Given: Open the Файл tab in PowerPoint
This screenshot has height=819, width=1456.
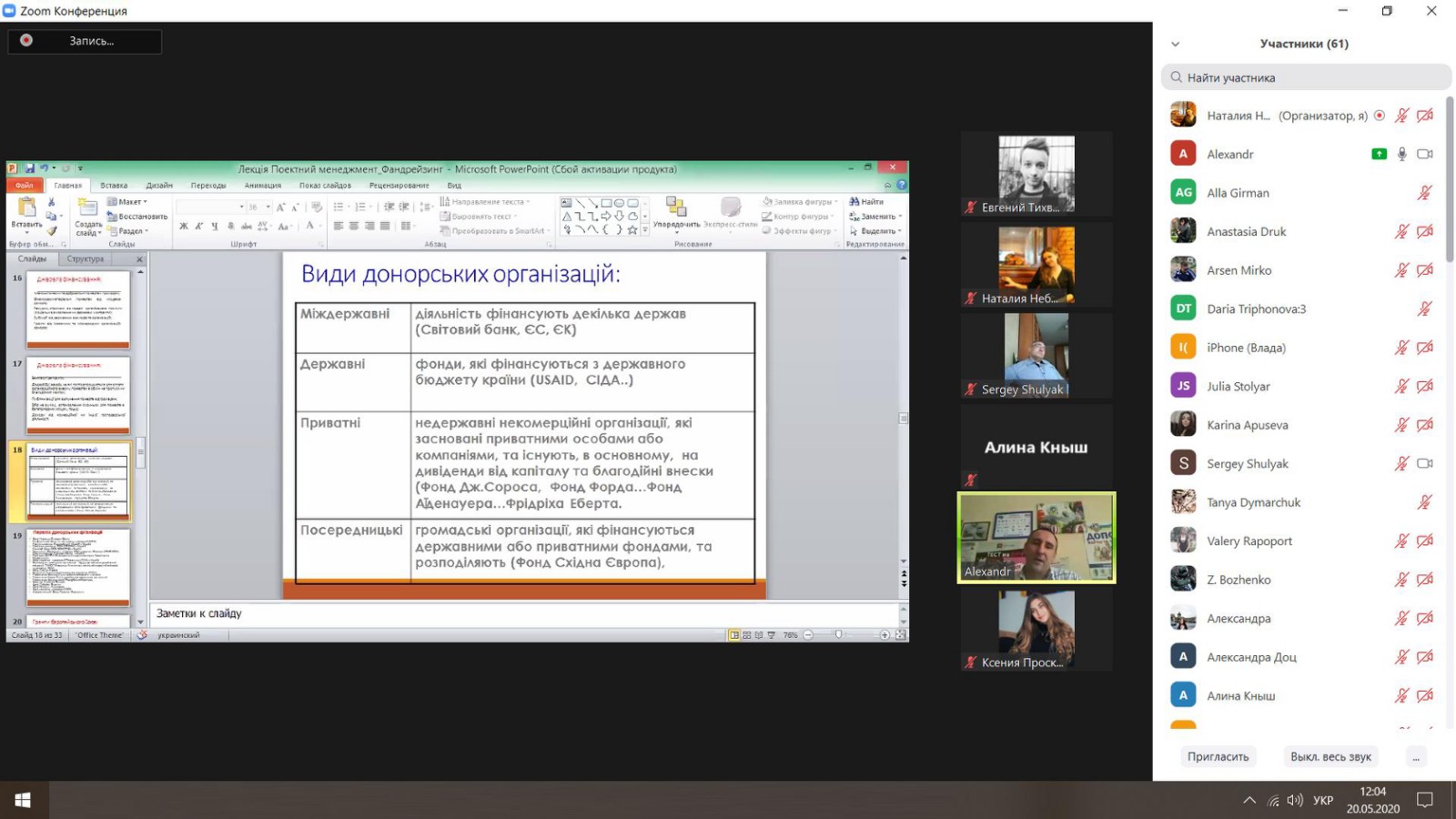Looking at the screenshot, I should click(x=24, y=185).
